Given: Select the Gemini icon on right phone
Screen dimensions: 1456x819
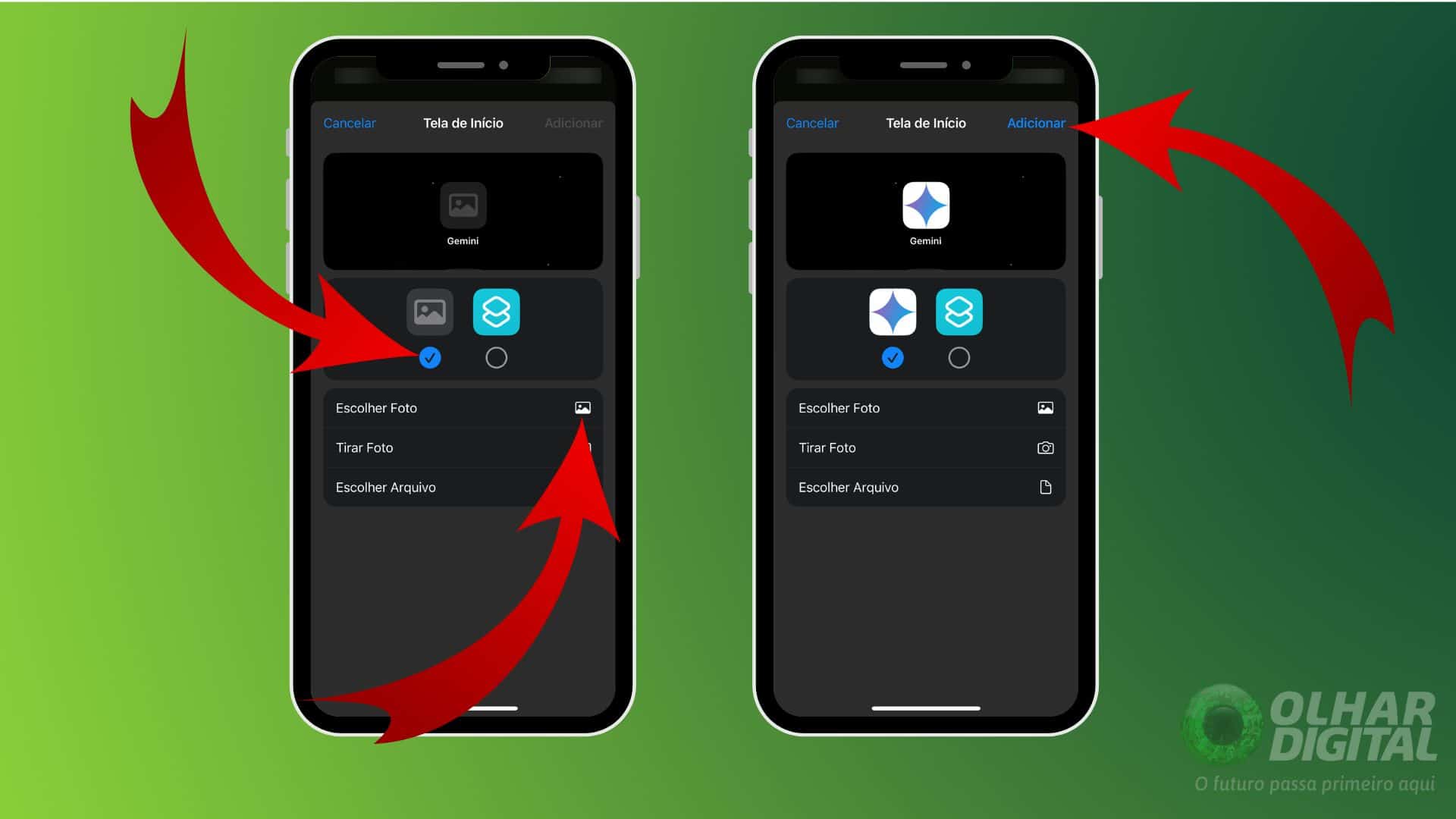Looking at the screenshot, I should tap(924, 206).
